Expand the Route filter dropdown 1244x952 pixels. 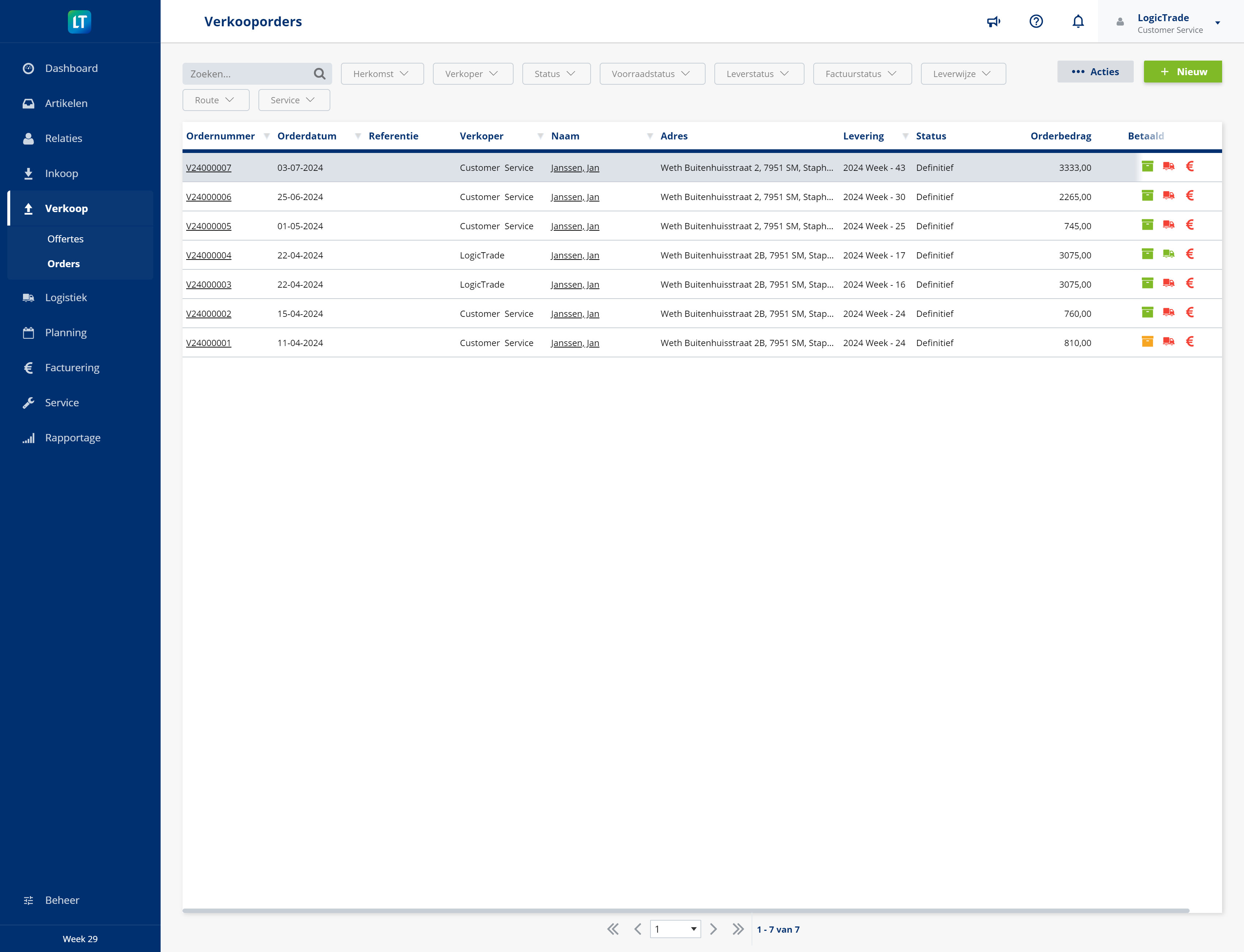[x=216, y=100]
